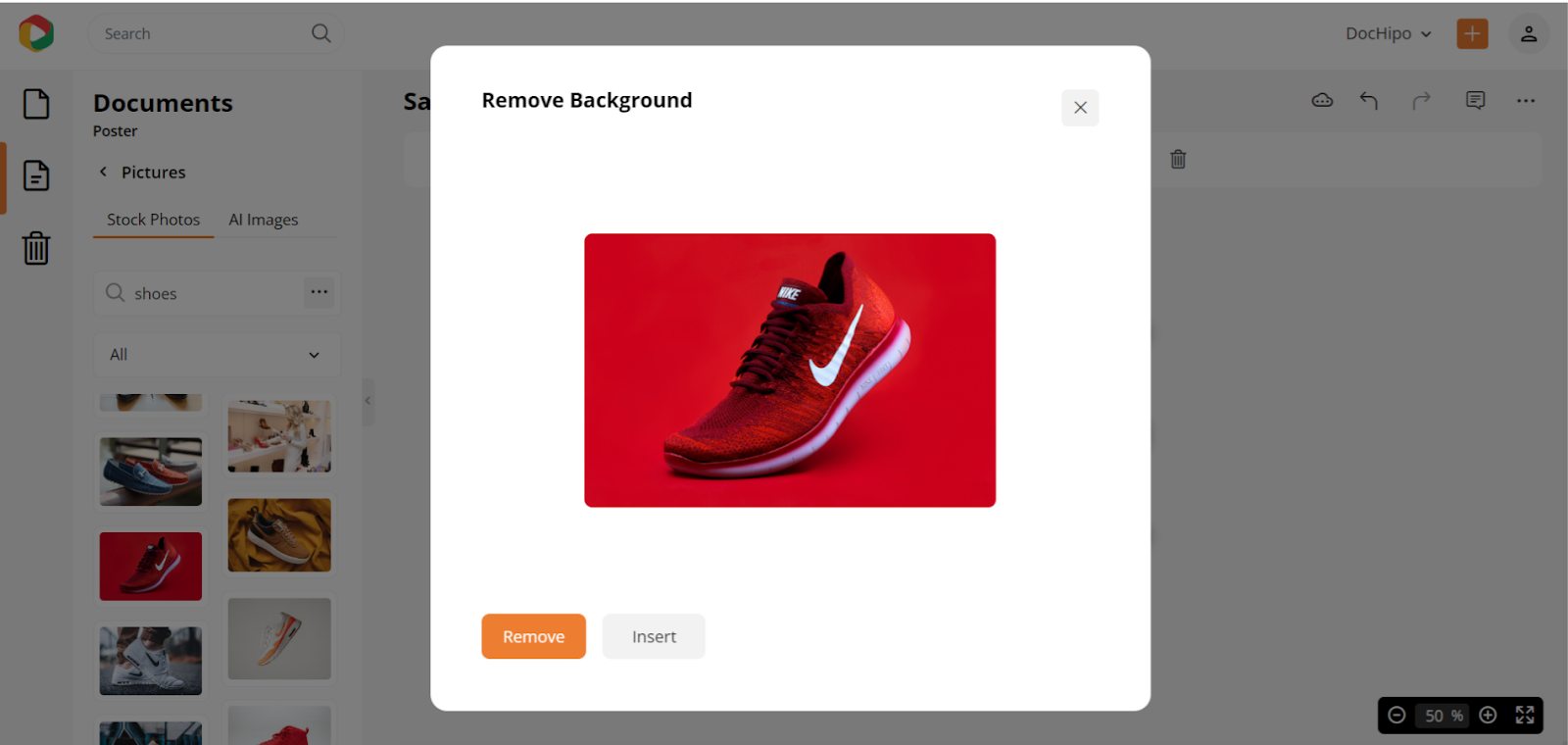The height and width of the screenshot is (745, 1568).
Task: Click the 50 % zoom value
Action: [x=1443, y=716]
